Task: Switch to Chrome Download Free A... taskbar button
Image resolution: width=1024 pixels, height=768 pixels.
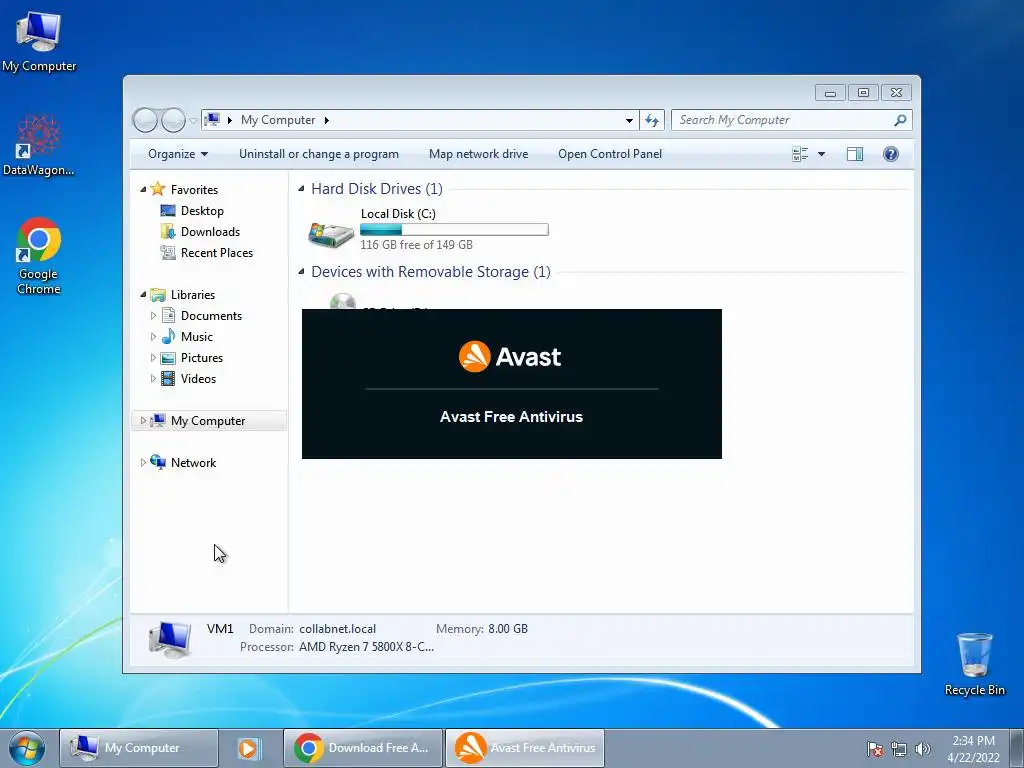Action: click(x=362, y=748)
